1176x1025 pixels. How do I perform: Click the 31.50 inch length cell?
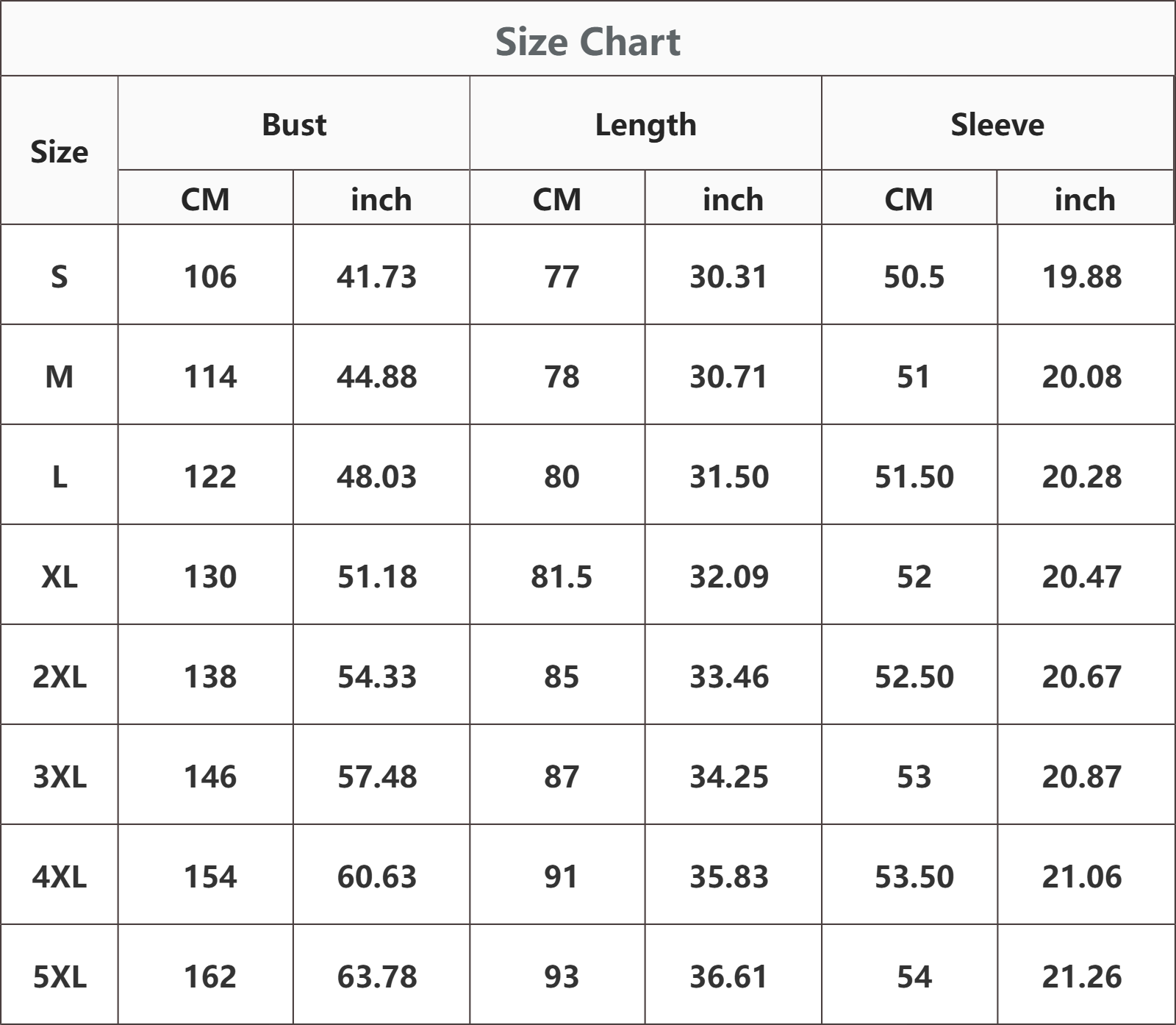tap(733, 475)
